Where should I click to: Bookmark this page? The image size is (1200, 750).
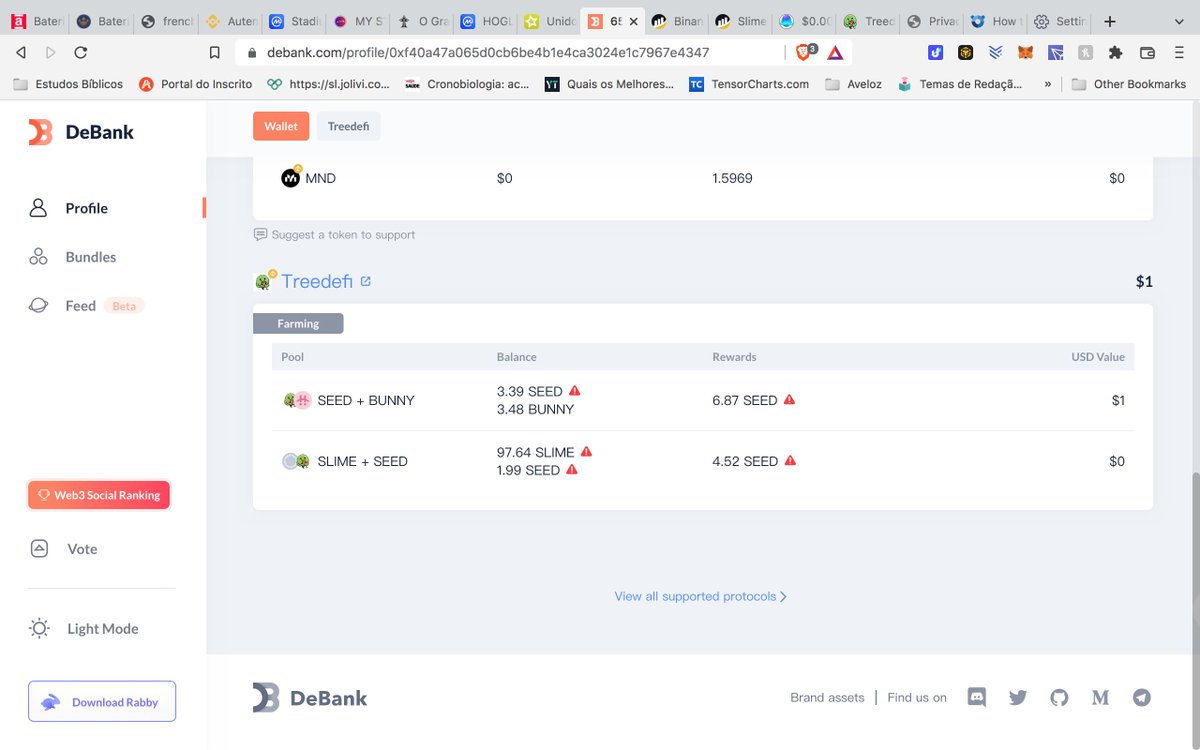pos(215,52)
